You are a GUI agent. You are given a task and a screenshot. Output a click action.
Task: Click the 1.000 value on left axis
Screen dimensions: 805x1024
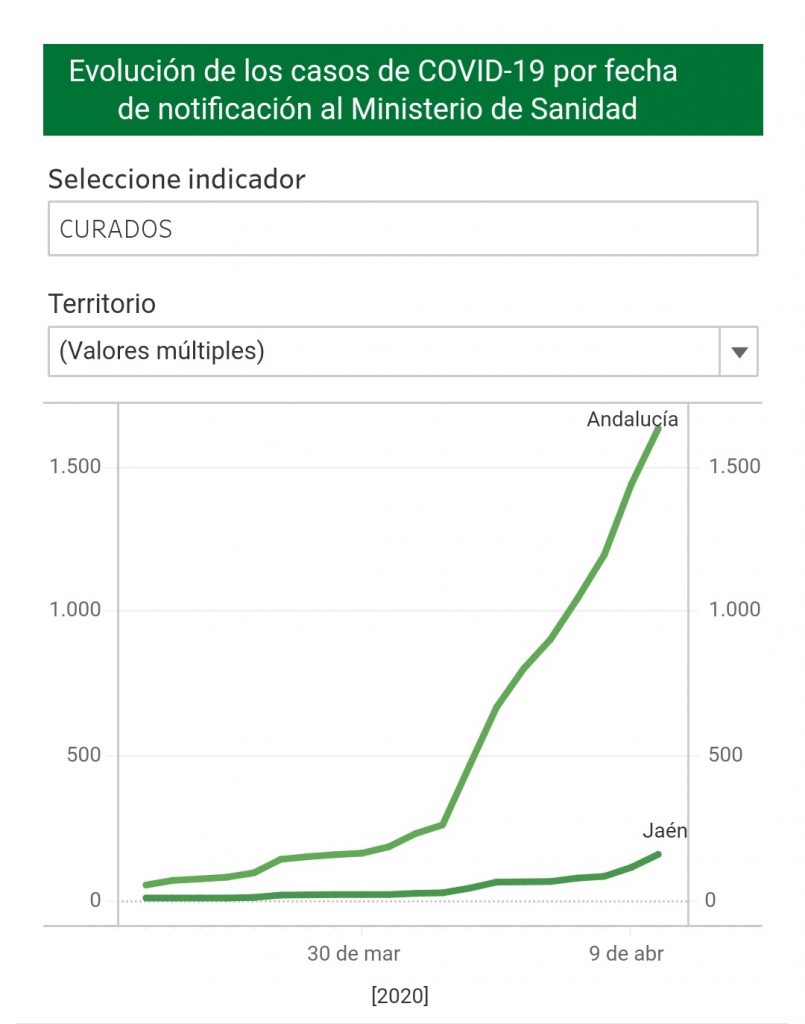pos(75,610)
